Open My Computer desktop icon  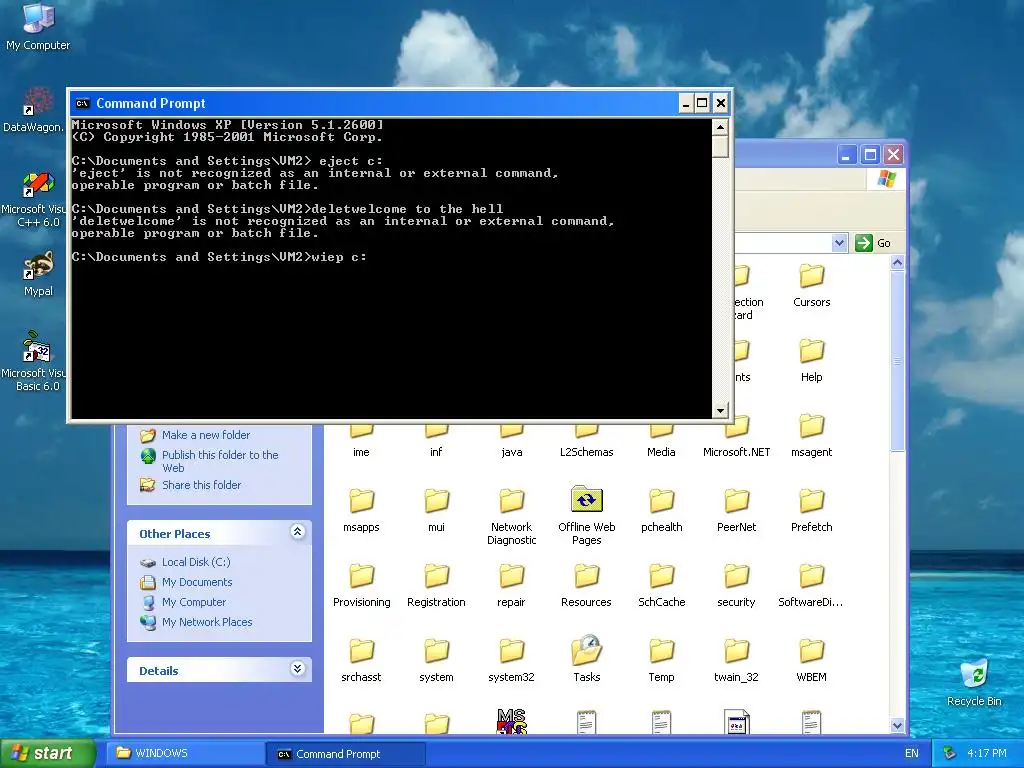[38, 26]
